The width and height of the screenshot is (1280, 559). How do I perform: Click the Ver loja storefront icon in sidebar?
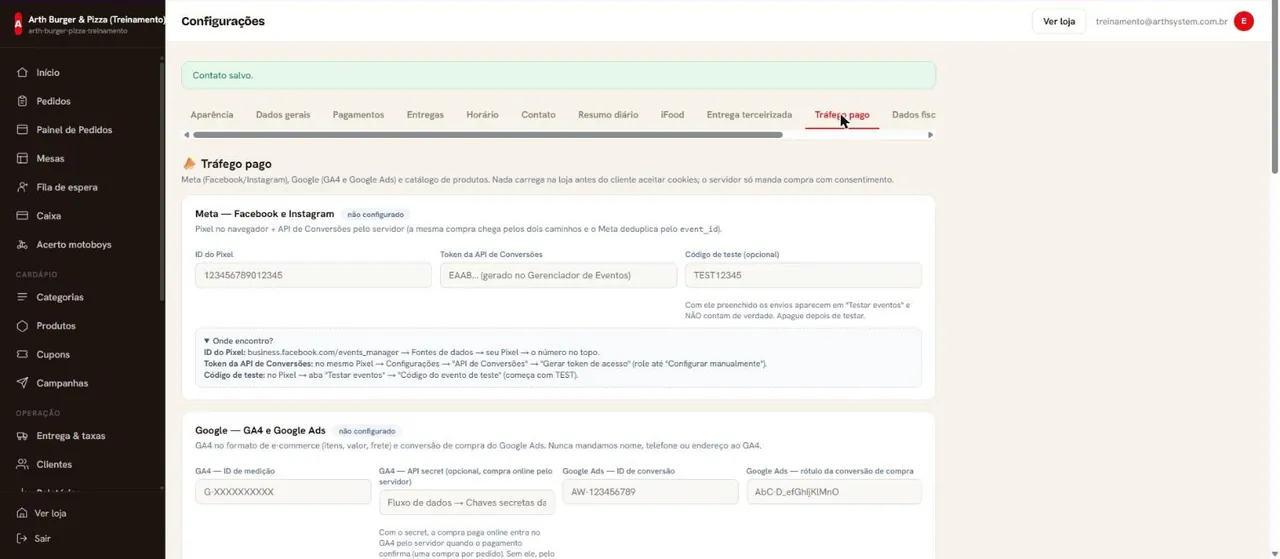[22, 513]
